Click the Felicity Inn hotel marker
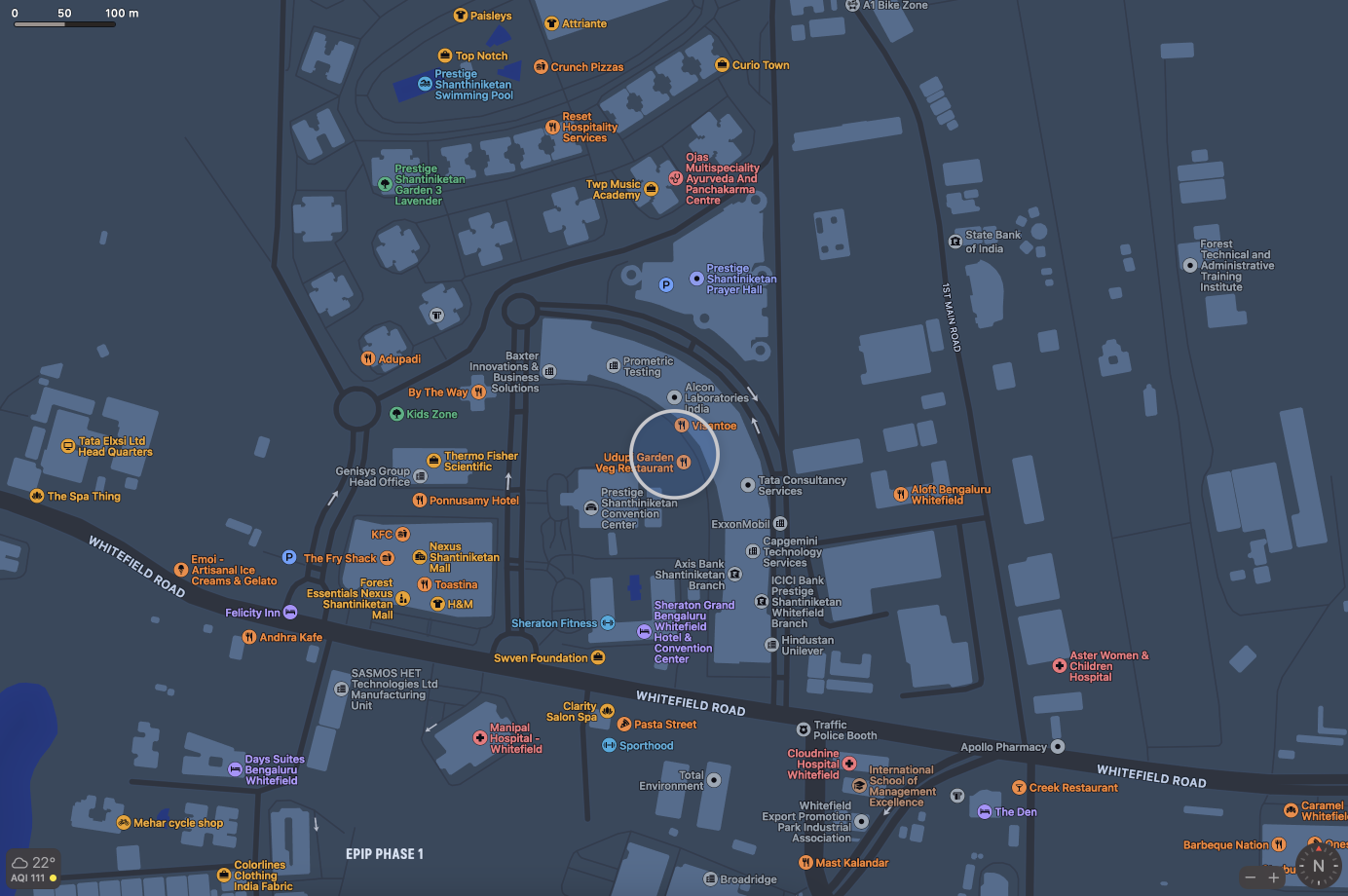Image resolution: width=1348 pixels, height=896 pixels. pos(290,613)
